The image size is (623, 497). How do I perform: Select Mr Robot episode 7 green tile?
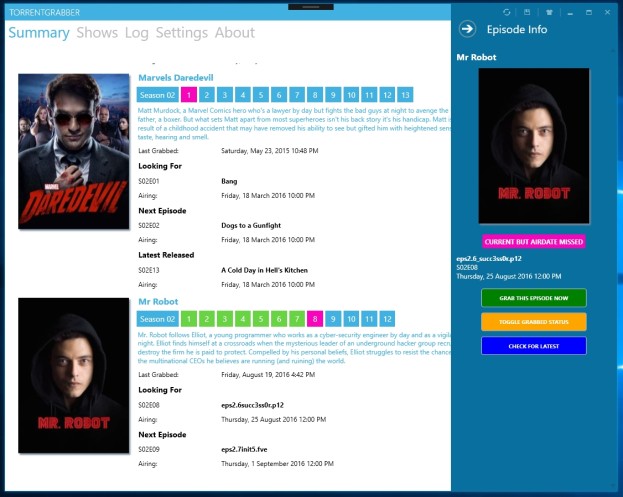coord(297,319)
